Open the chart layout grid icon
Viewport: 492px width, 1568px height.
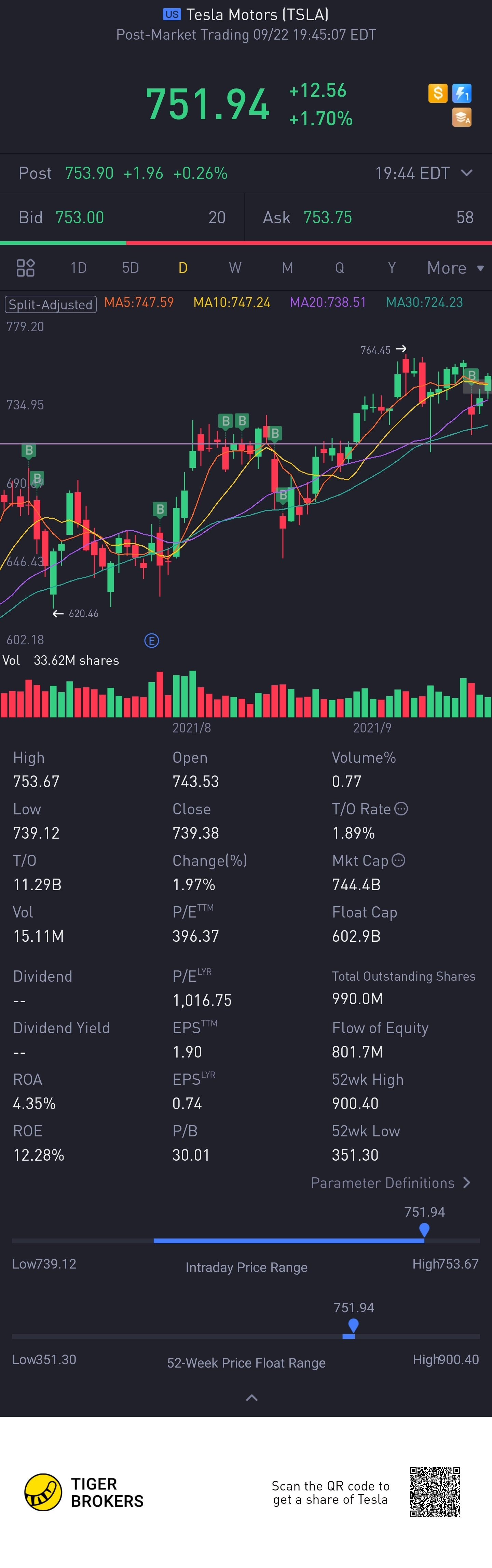coord(26,268)
